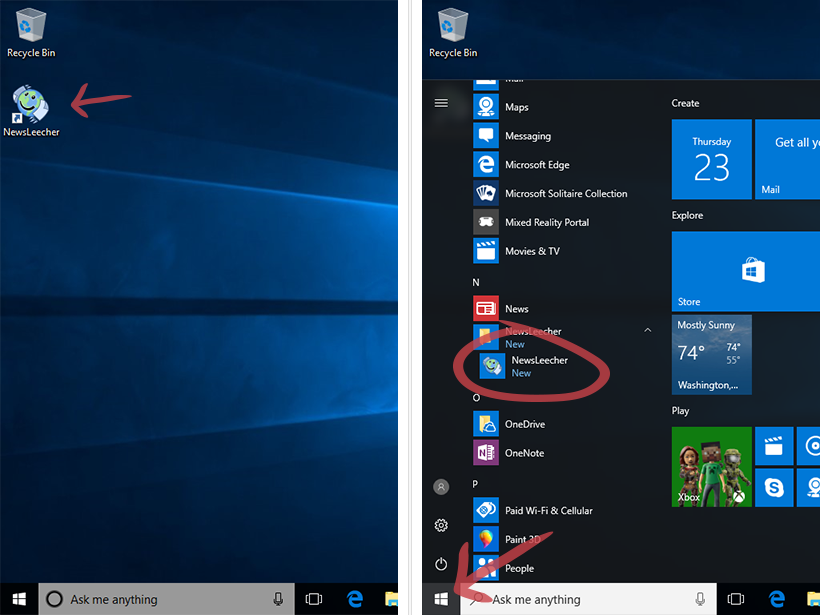Screen dimensions: 820x615
Task: Click the letter P section header
Action: point(475,484)
